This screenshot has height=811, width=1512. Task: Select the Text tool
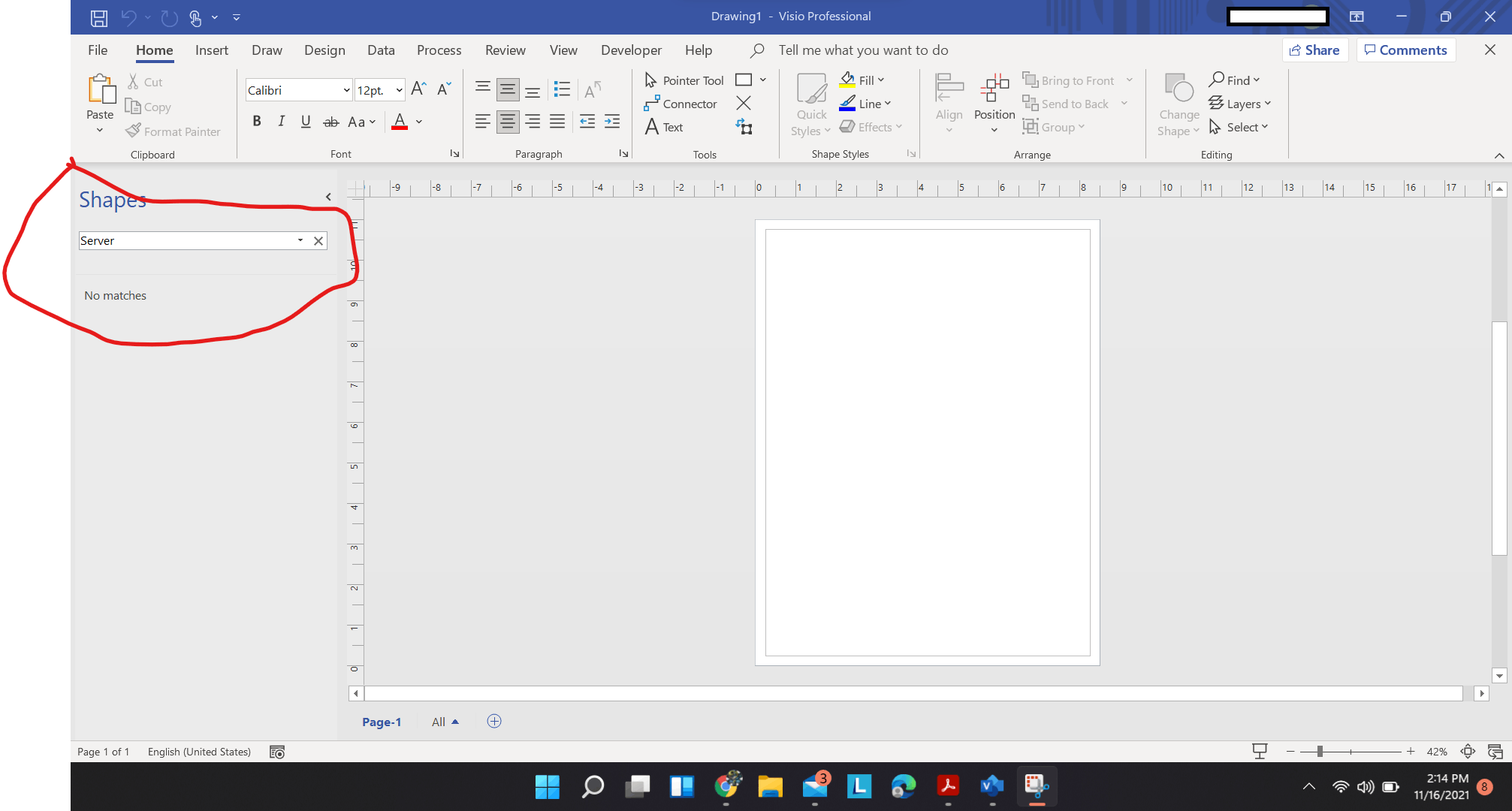664,127
